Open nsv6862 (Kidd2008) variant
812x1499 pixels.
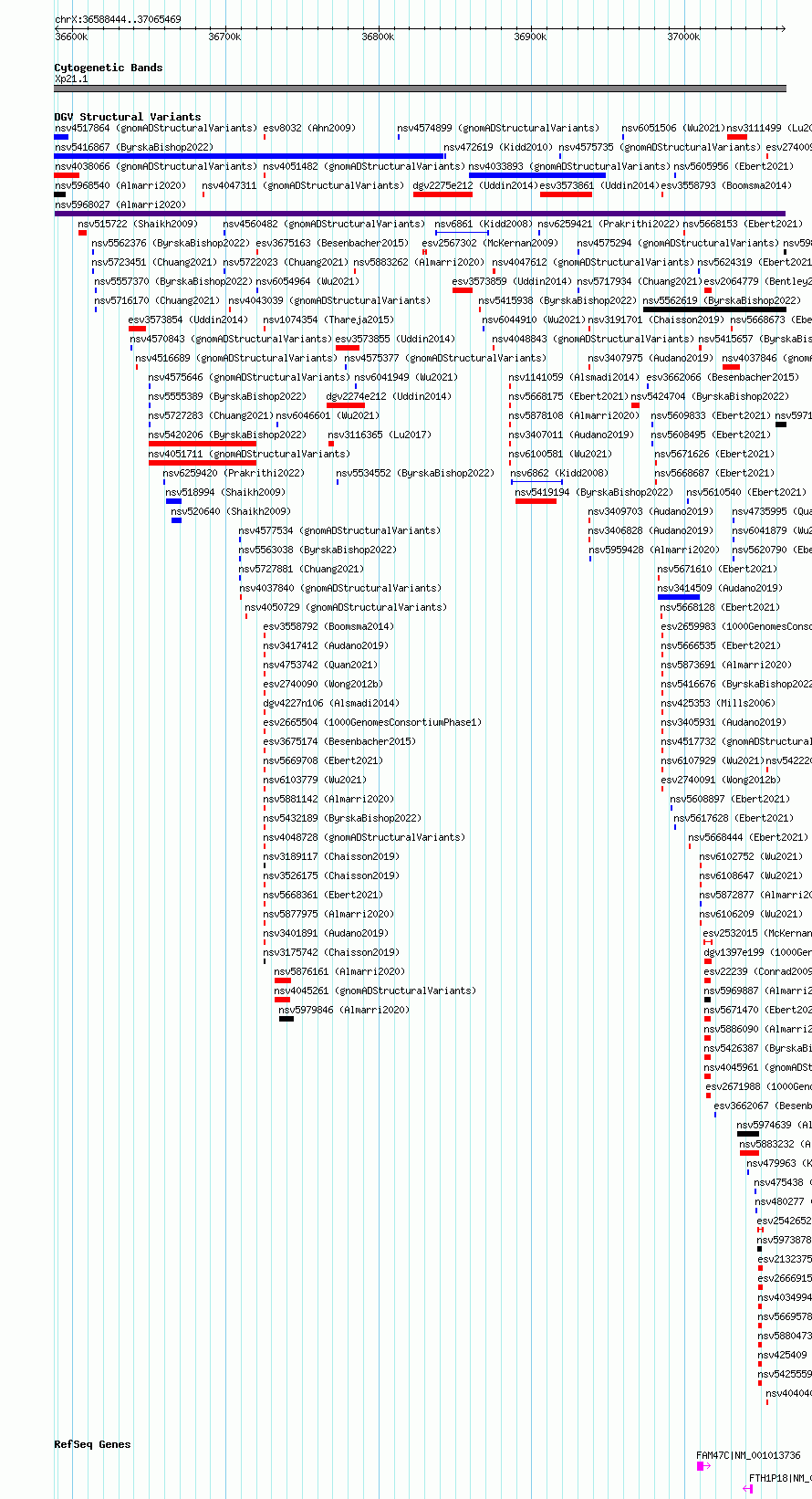click(559, 473)
